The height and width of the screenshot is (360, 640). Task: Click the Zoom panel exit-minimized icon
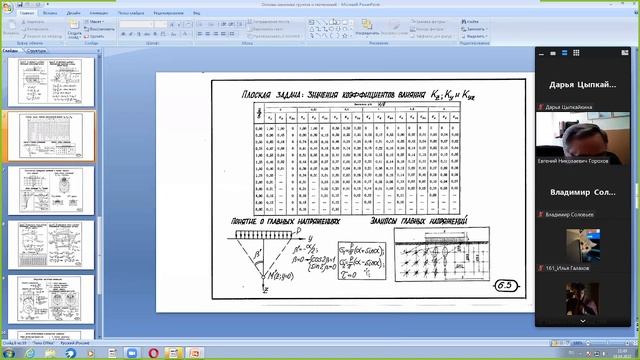625,53
